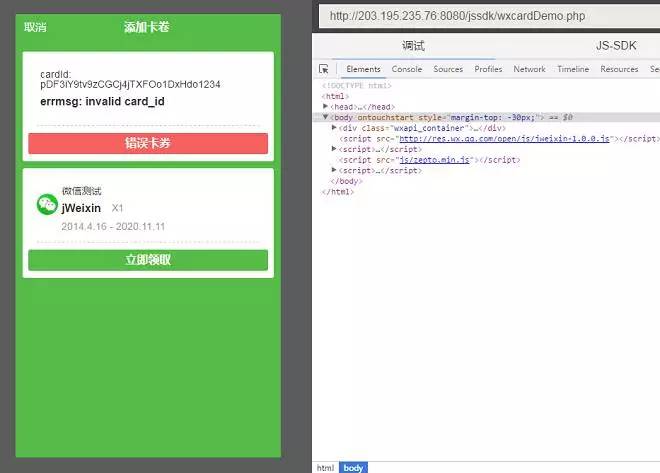Viewport: 660px width, 473px height.
Task: Select the </body> closing tag line
Action: [346, 181]
